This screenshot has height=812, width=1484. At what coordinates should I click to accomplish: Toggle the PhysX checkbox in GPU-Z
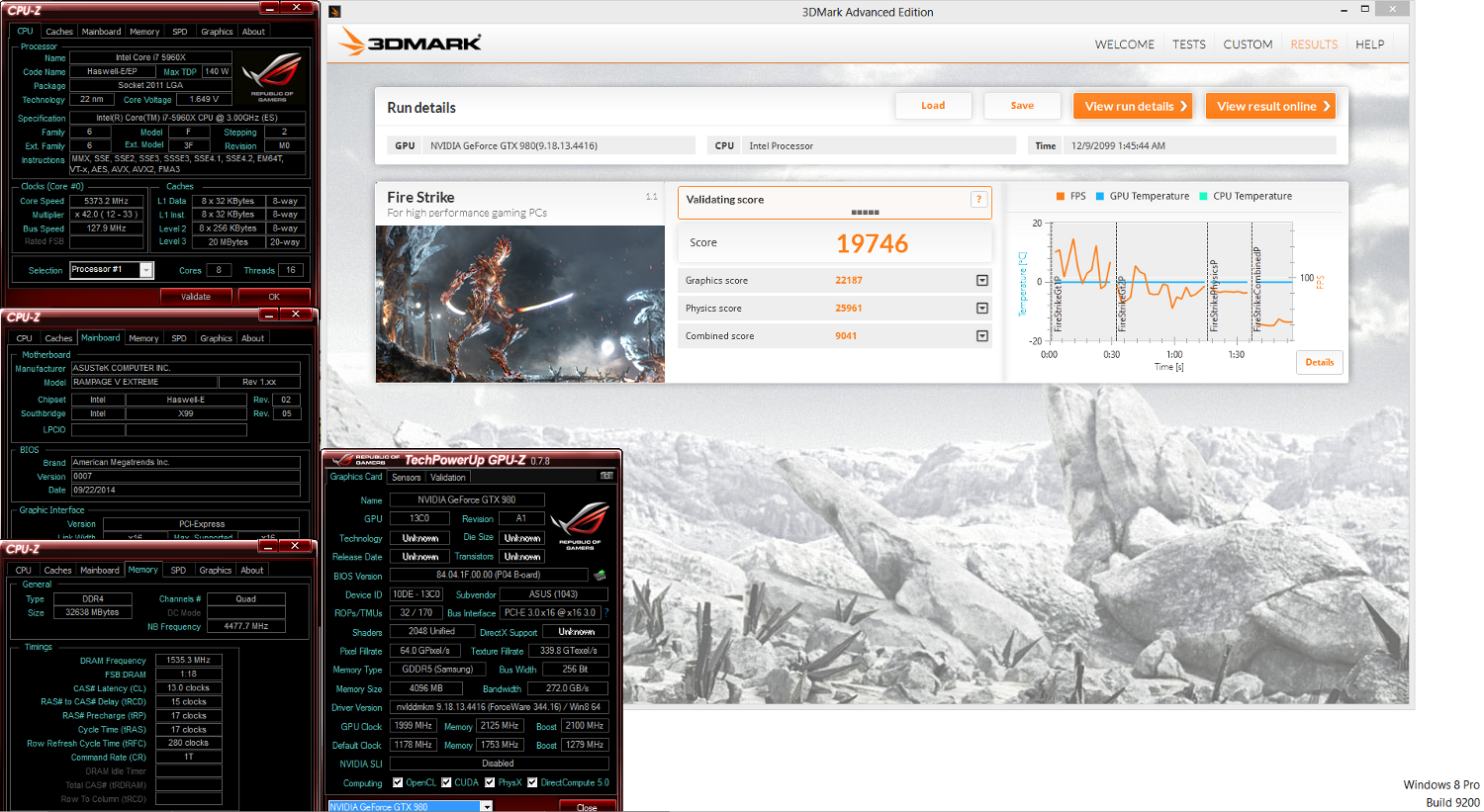pos(490,782)
